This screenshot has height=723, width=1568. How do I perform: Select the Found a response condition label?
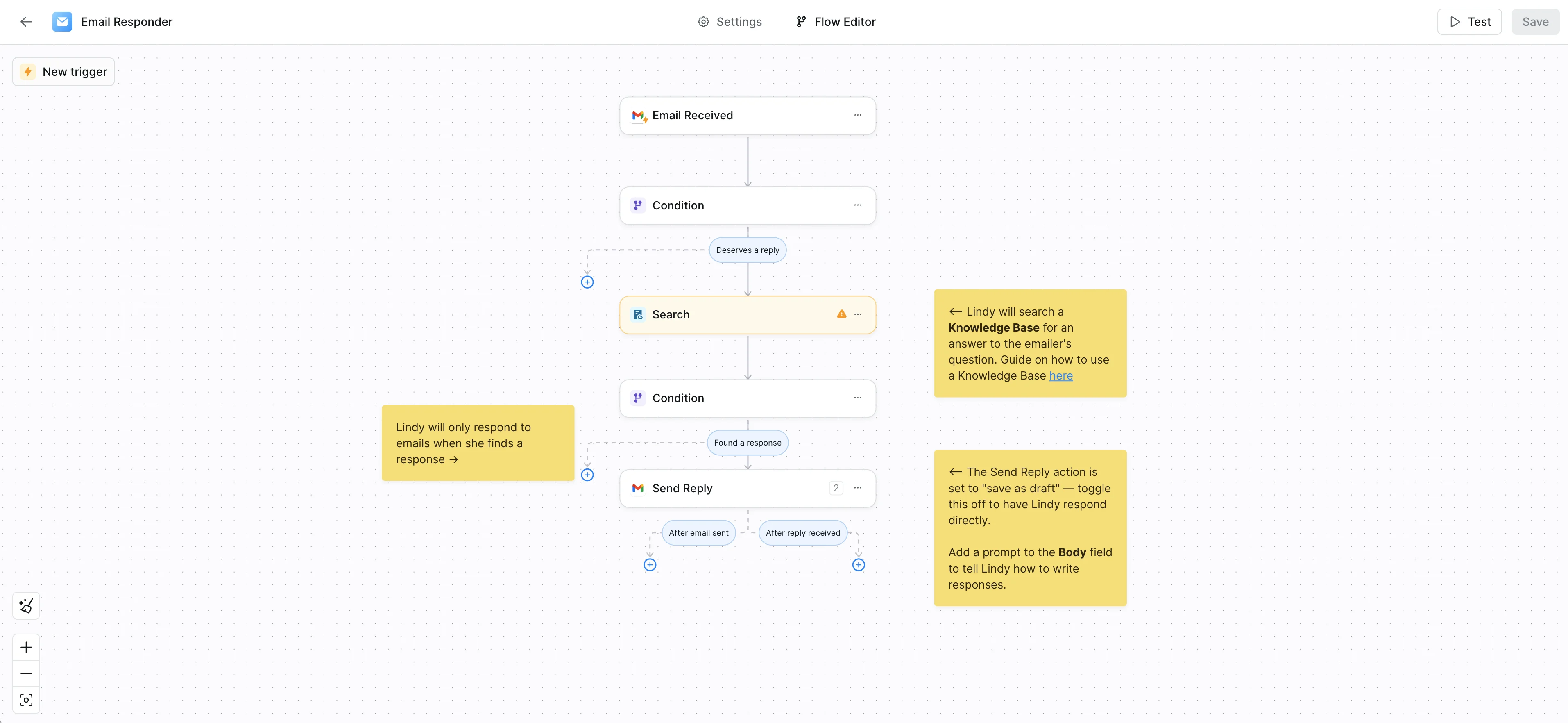point(748,443)
